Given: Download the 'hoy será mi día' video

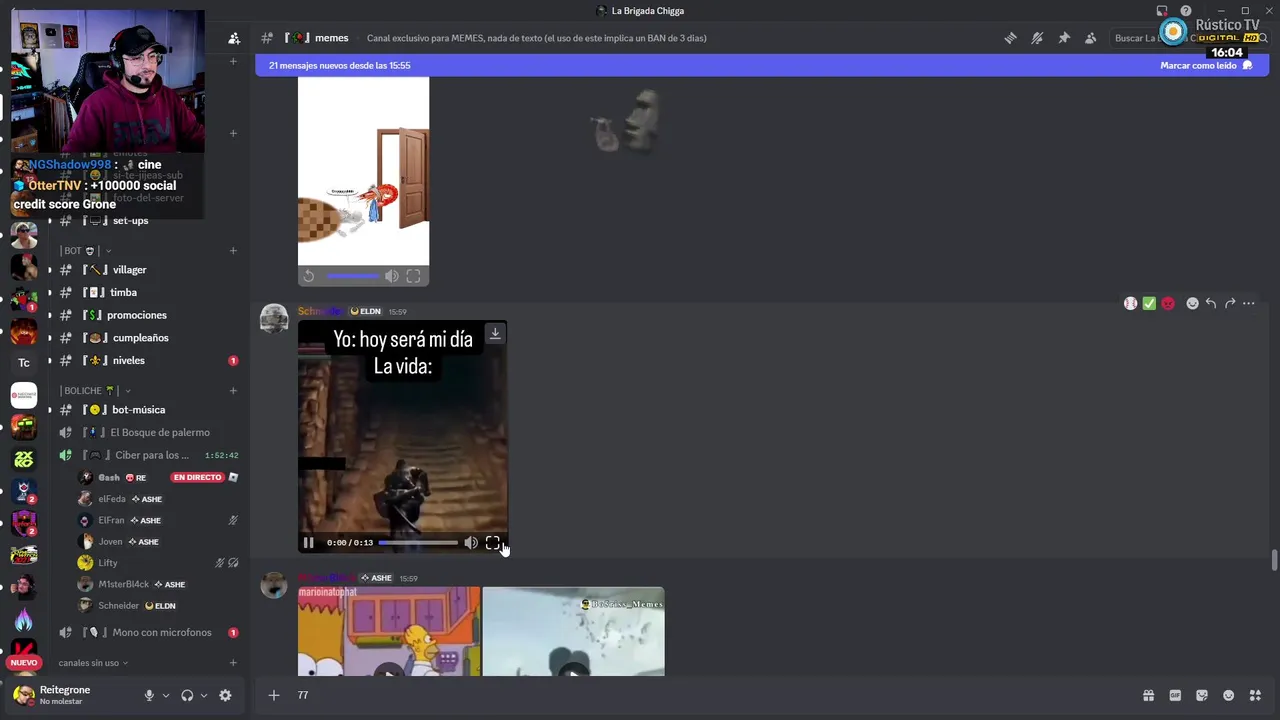Looking at the screenshot, I should (x=495, y=334).
